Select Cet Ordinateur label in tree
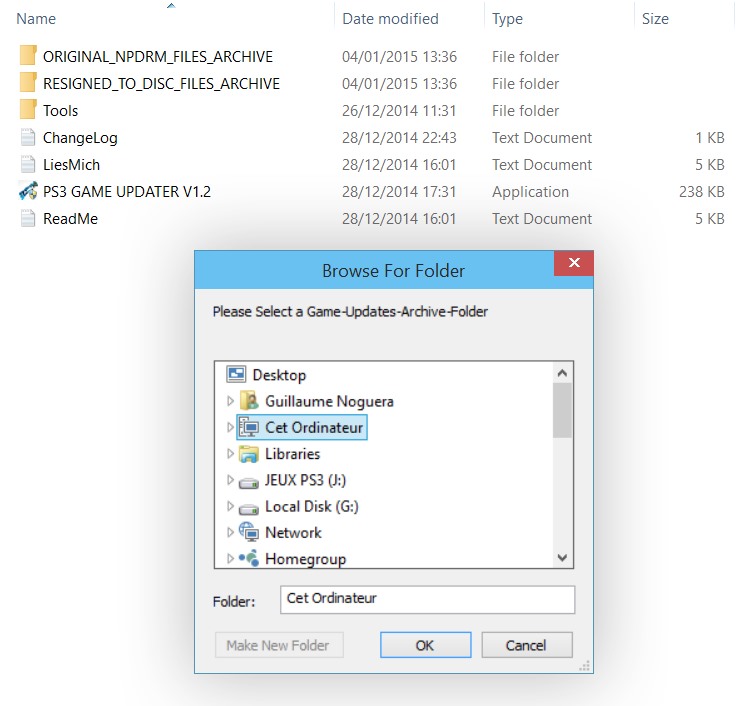This screenshot has height=706, width=745. pyautogui.click(x=314, y=428)
